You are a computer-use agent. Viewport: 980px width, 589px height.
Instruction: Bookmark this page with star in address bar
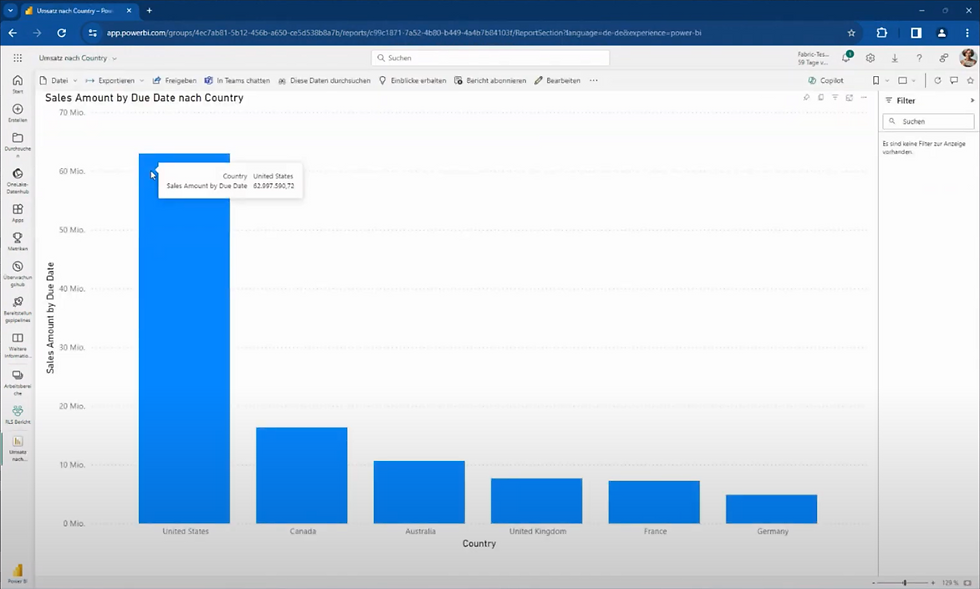coord(851,33)
